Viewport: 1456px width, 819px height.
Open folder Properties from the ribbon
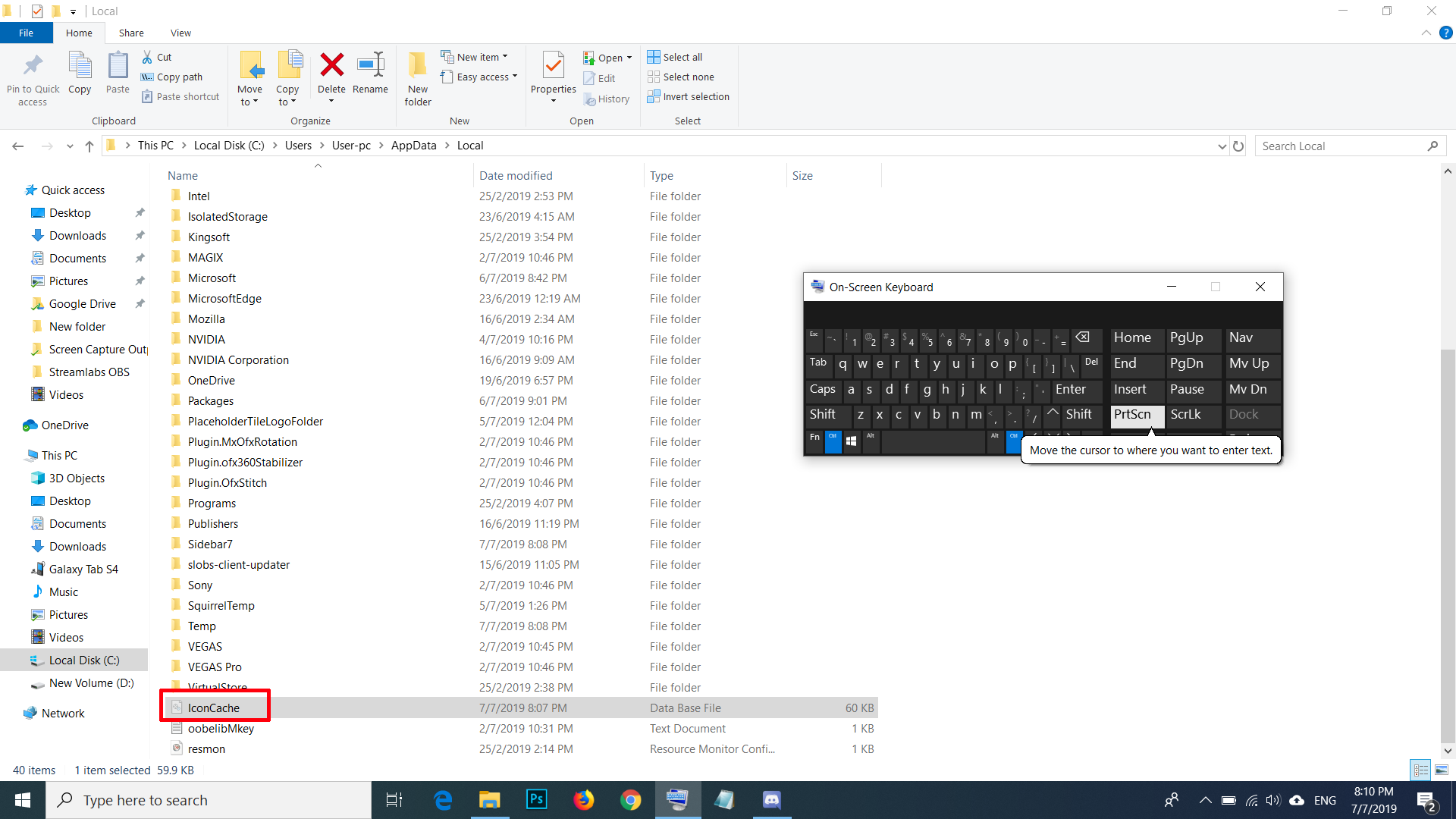point(553,76)
